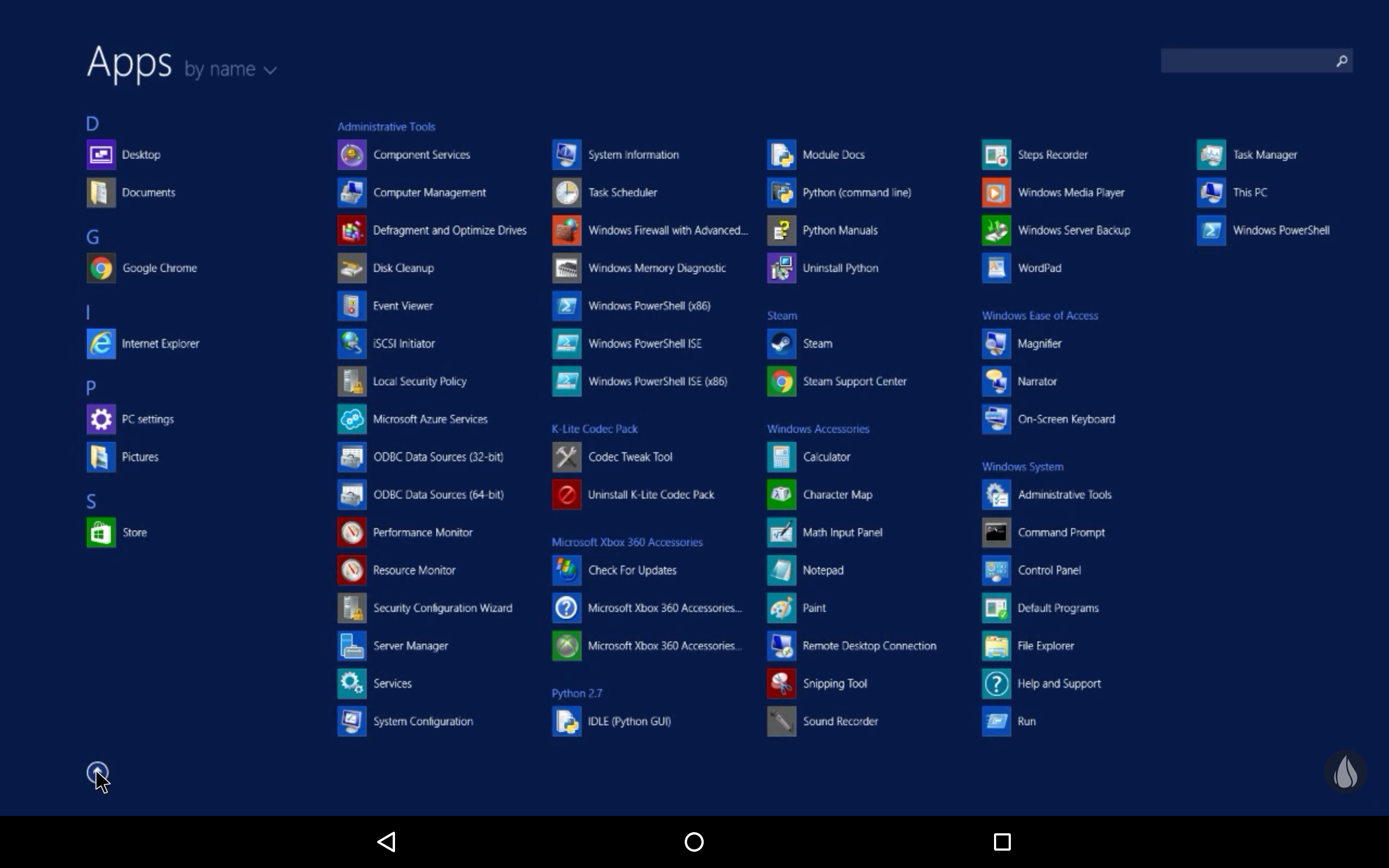
Task: Click the 'Character Map' label
Action: pyautogui.click(x=837, y=495)
